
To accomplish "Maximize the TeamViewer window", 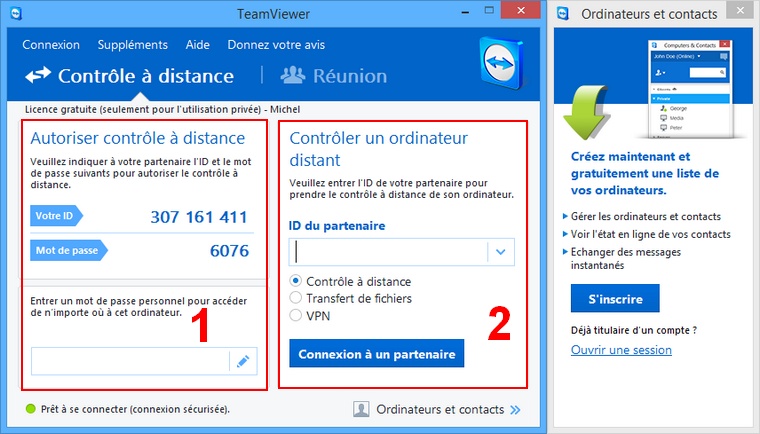I will tap(489, 11).
